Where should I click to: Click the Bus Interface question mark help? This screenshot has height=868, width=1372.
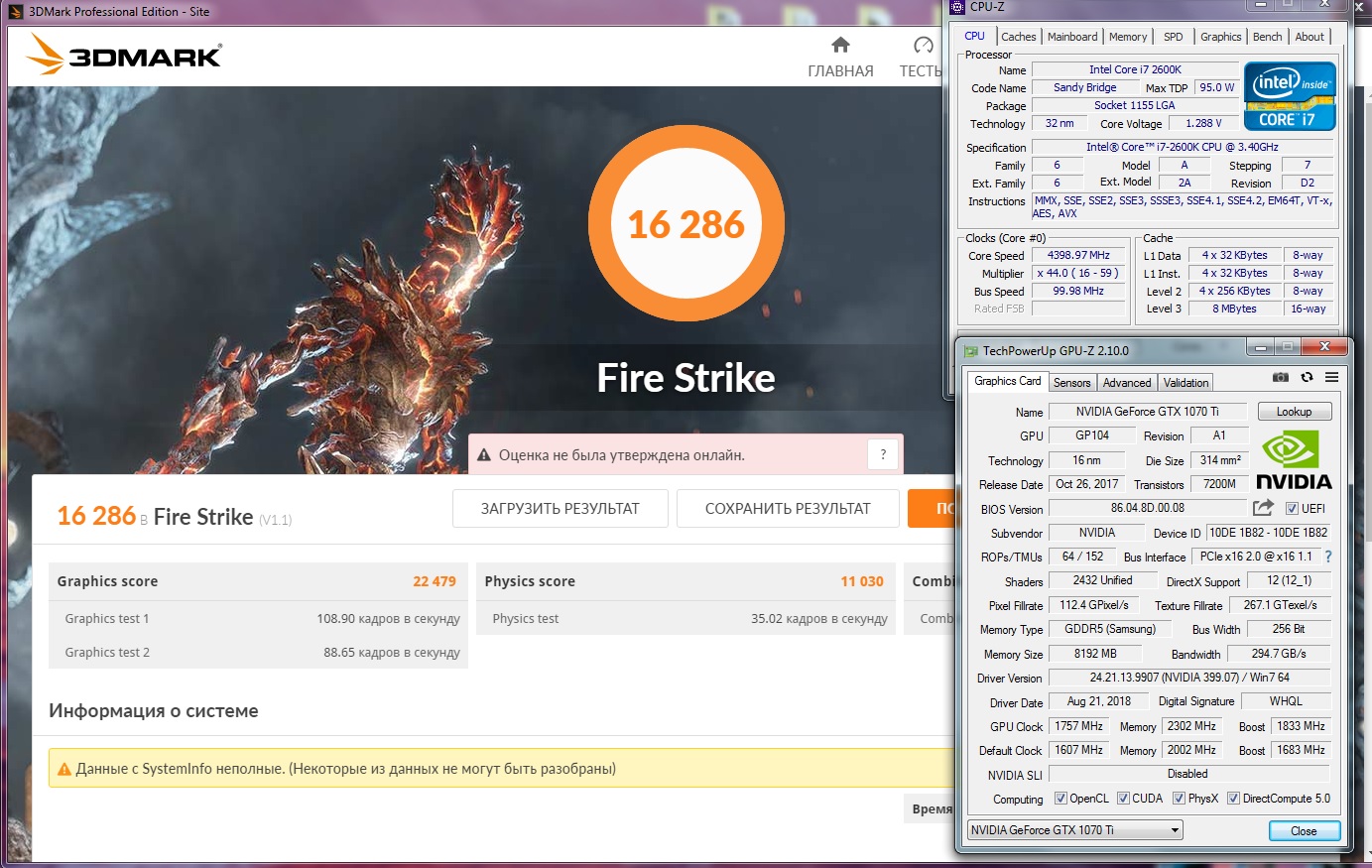tap(1328, 557)
